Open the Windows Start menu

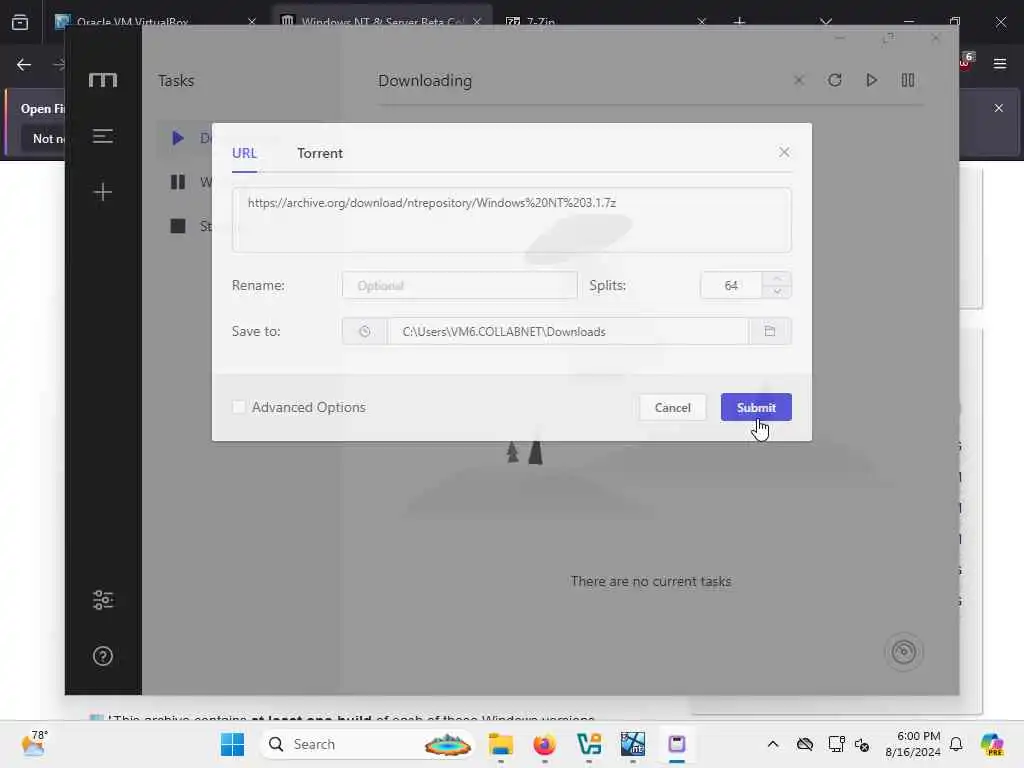pyautogui.click(x=232, y=744)
